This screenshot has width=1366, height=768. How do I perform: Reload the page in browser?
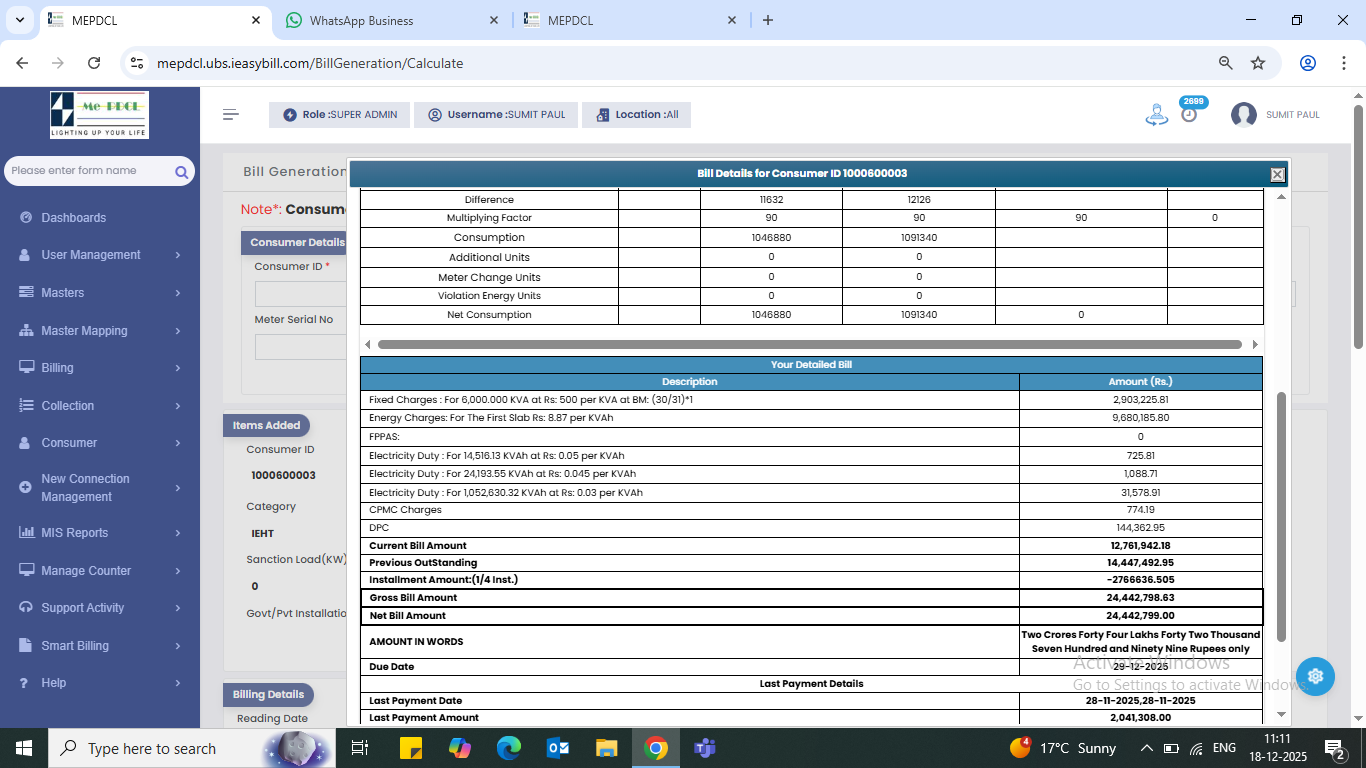coord(94,63)
